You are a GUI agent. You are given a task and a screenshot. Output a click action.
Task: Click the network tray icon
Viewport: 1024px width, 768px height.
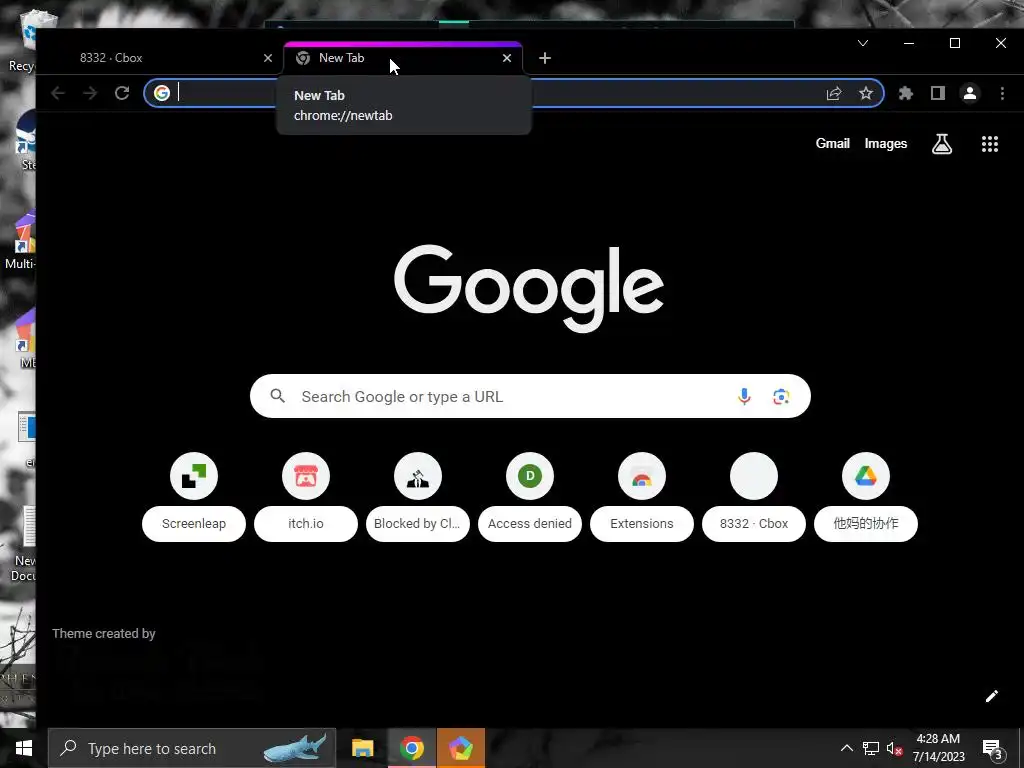871,748
